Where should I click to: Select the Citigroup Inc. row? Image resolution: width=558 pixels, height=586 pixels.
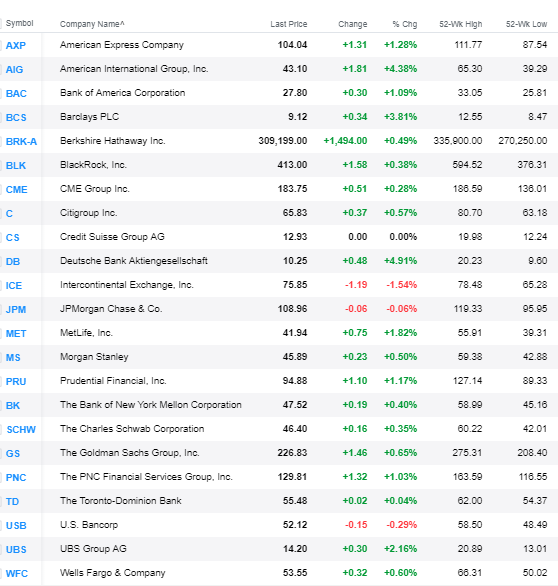click(x=279, y=213)
